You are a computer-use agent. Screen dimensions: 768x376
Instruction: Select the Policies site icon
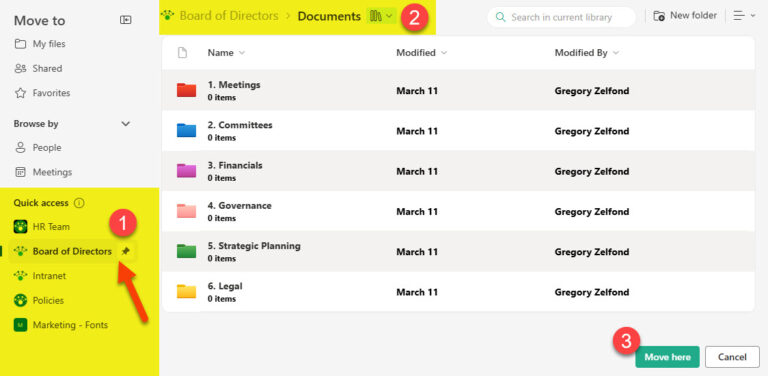[x=20, y=300]
